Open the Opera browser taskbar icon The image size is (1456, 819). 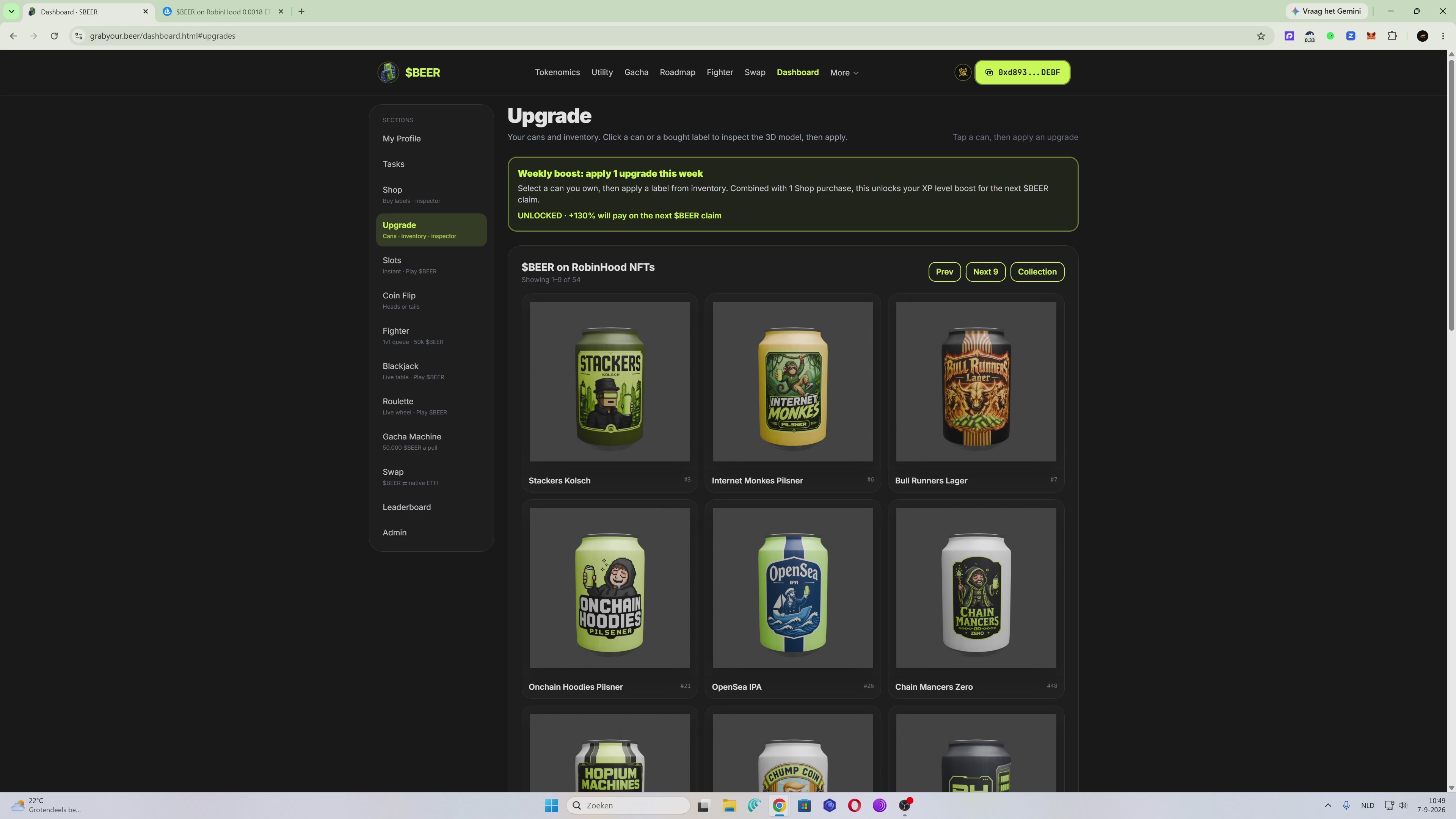coord(854,805)
